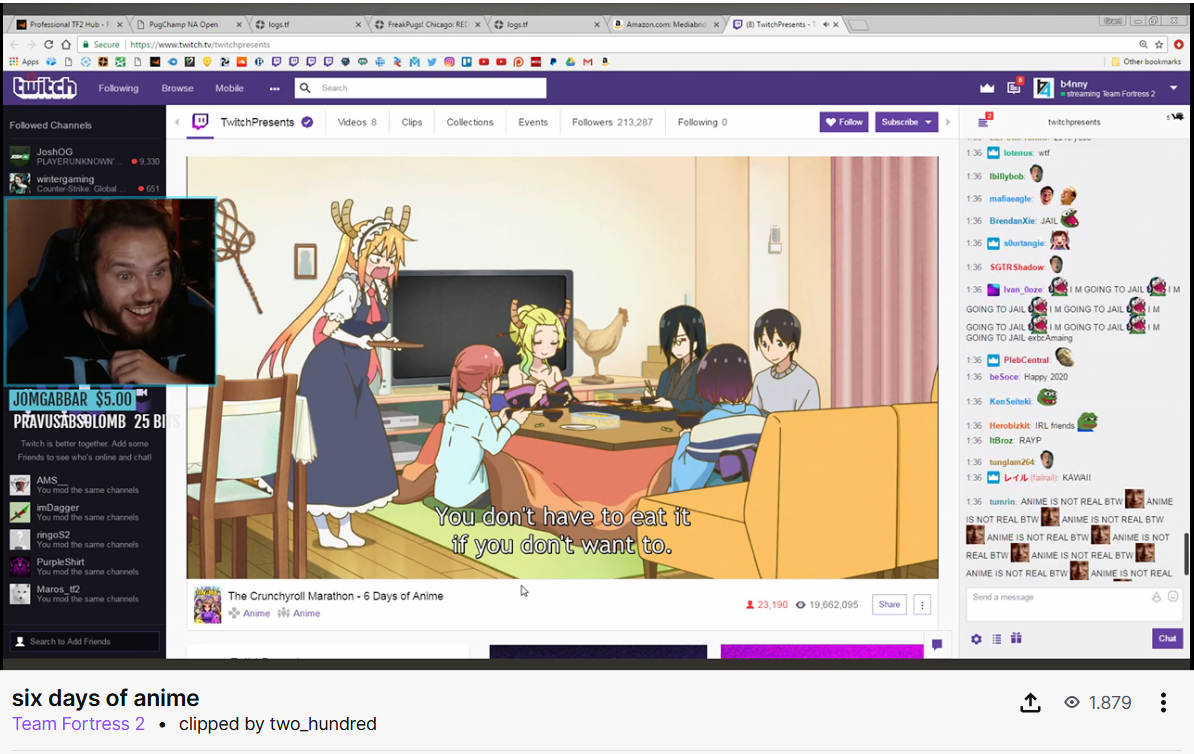Click the chat gift bits icon
The width and height of the screenshot is (1194, 754).
tap(1017, 638)
